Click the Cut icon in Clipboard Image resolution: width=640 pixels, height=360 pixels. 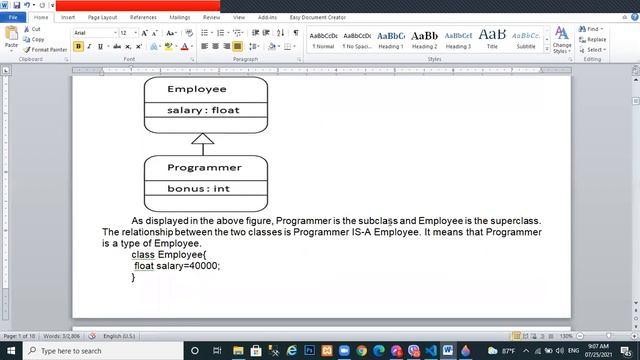click(27, 29)
